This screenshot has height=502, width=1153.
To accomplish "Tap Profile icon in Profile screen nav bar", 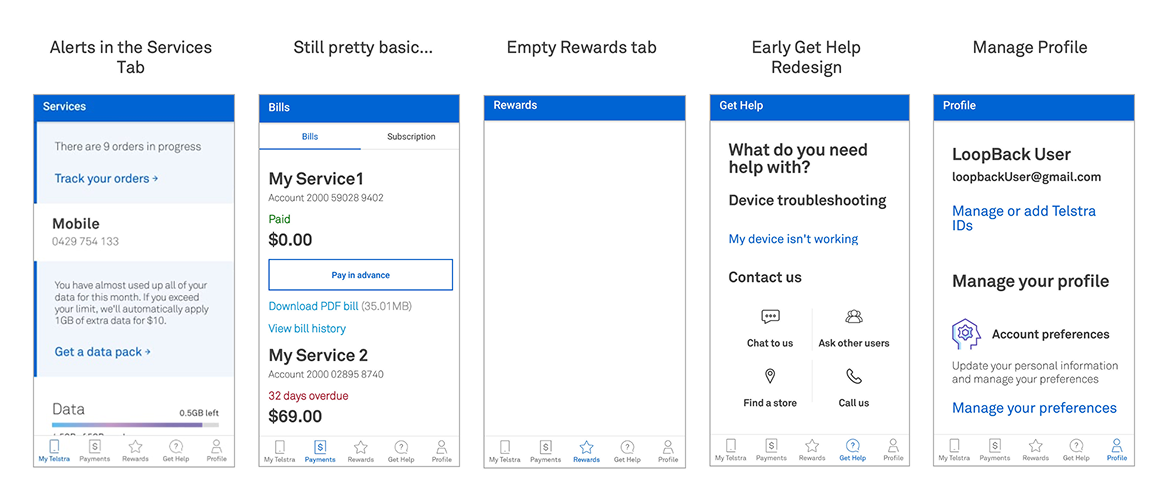I will pyautogui.click(x=1116, y=445).
